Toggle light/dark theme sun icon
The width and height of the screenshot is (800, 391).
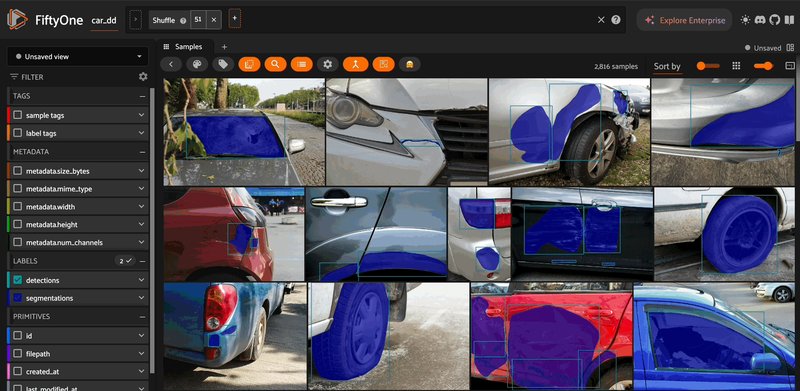[x=745, y=20]
